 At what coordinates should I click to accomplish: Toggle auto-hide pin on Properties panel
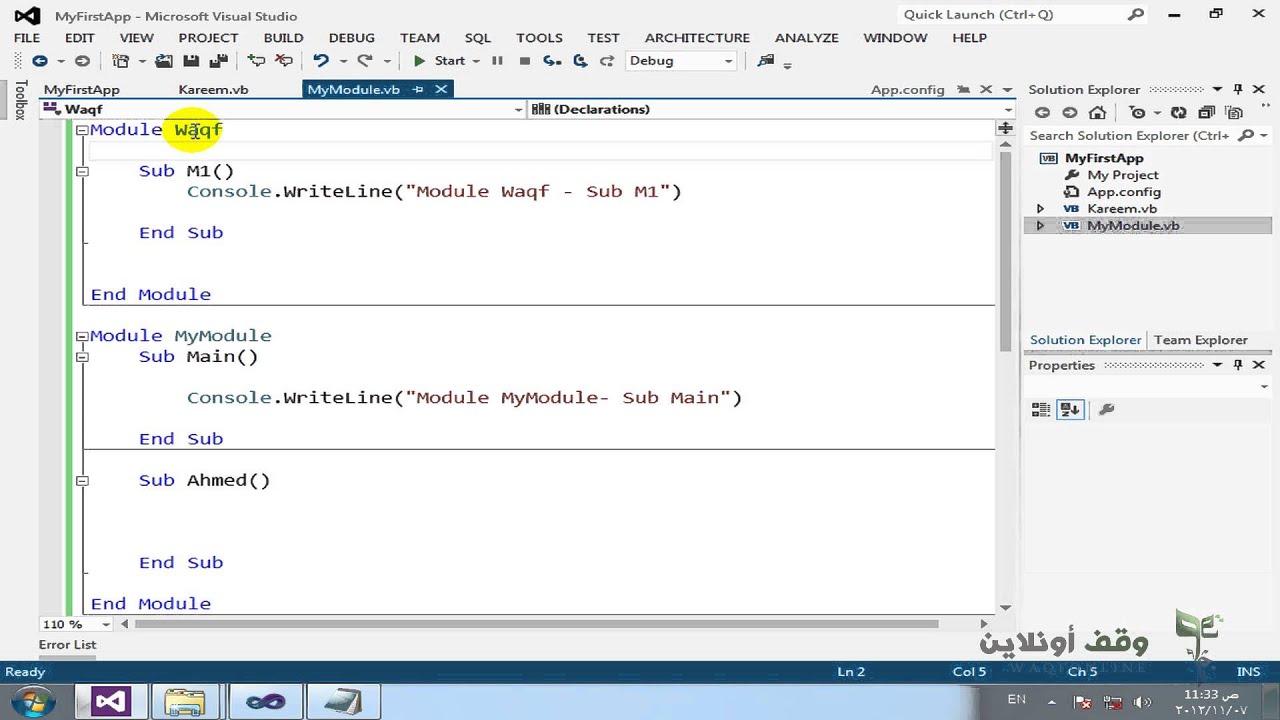click(1238, 365)
